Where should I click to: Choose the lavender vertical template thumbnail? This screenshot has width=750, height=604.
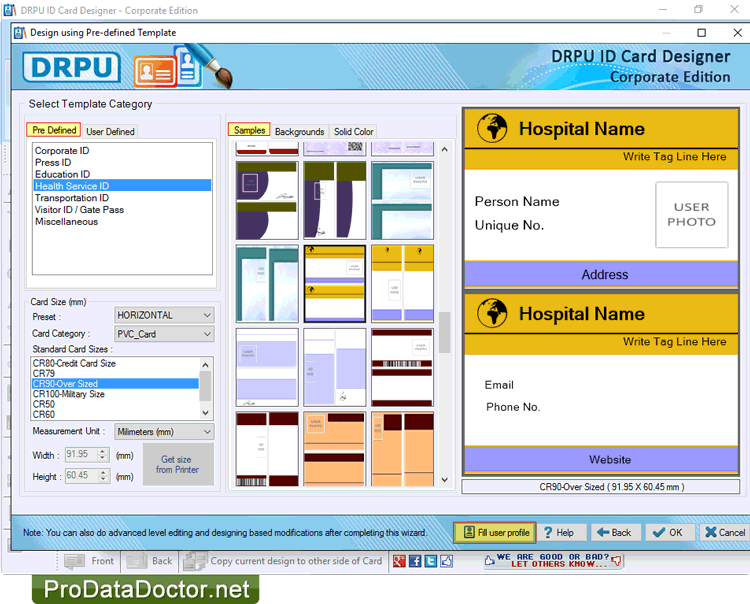click(335, 367)
